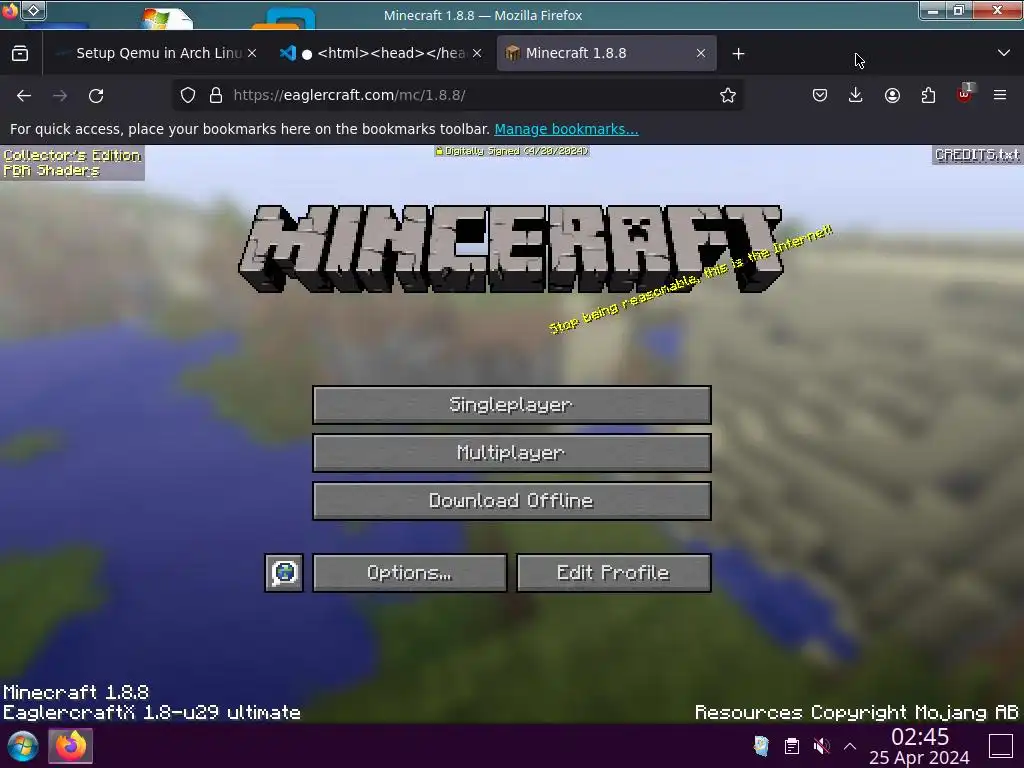
Task: Open Firefox View tab overview icon
Action: pyautogui.click(x=20, y=54)
